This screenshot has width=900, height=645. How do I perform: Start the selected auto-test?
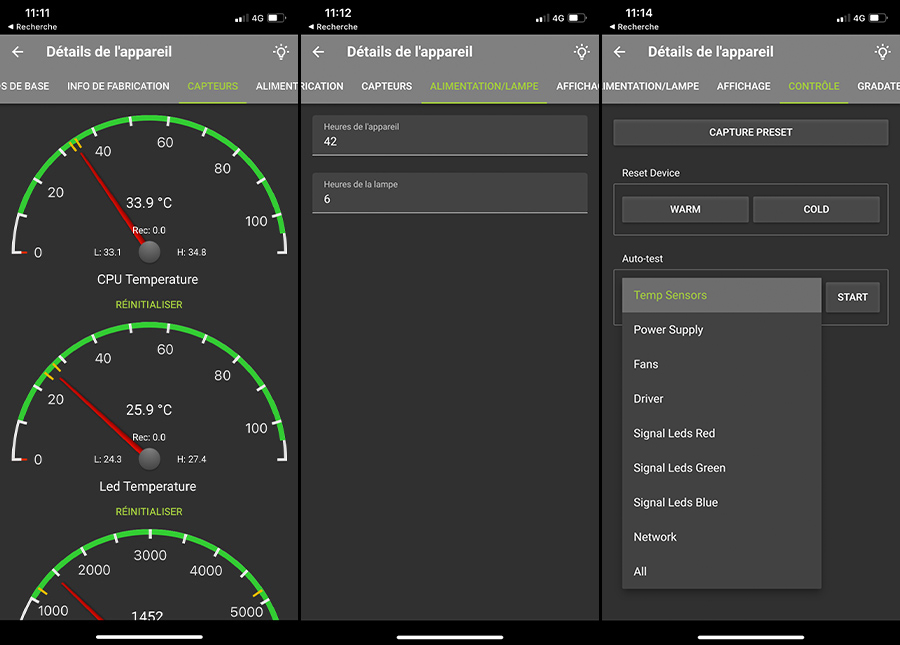852,297
